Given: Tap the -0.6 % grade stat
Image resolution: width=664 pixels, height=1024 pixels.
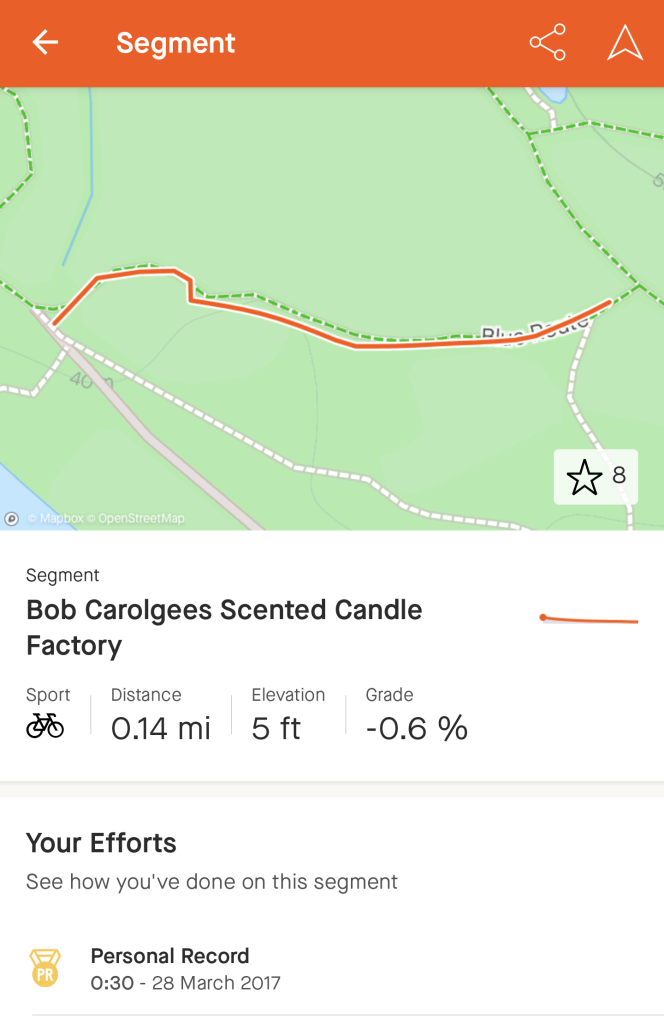Looking at the screenshot, I should point(416,728).
